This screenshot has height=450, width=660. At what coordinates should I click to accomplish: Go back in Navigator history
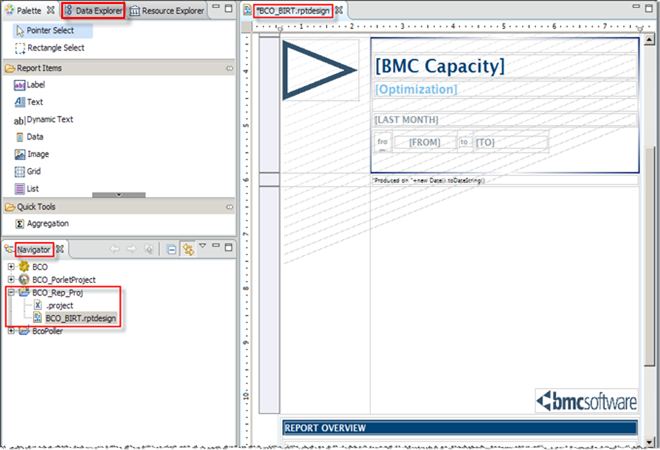point(114,249)
